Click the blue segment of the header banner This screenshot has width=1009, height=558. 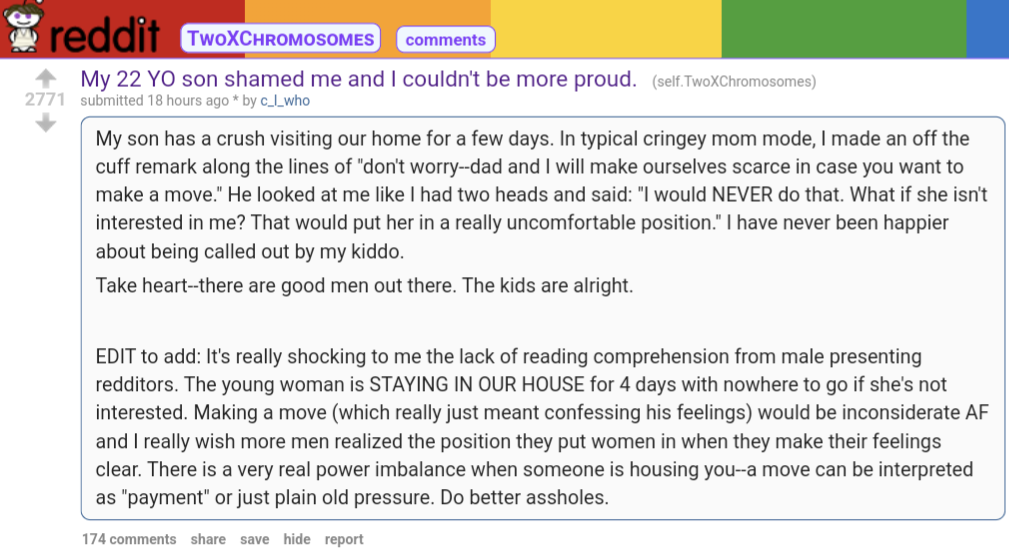point(987,28)
